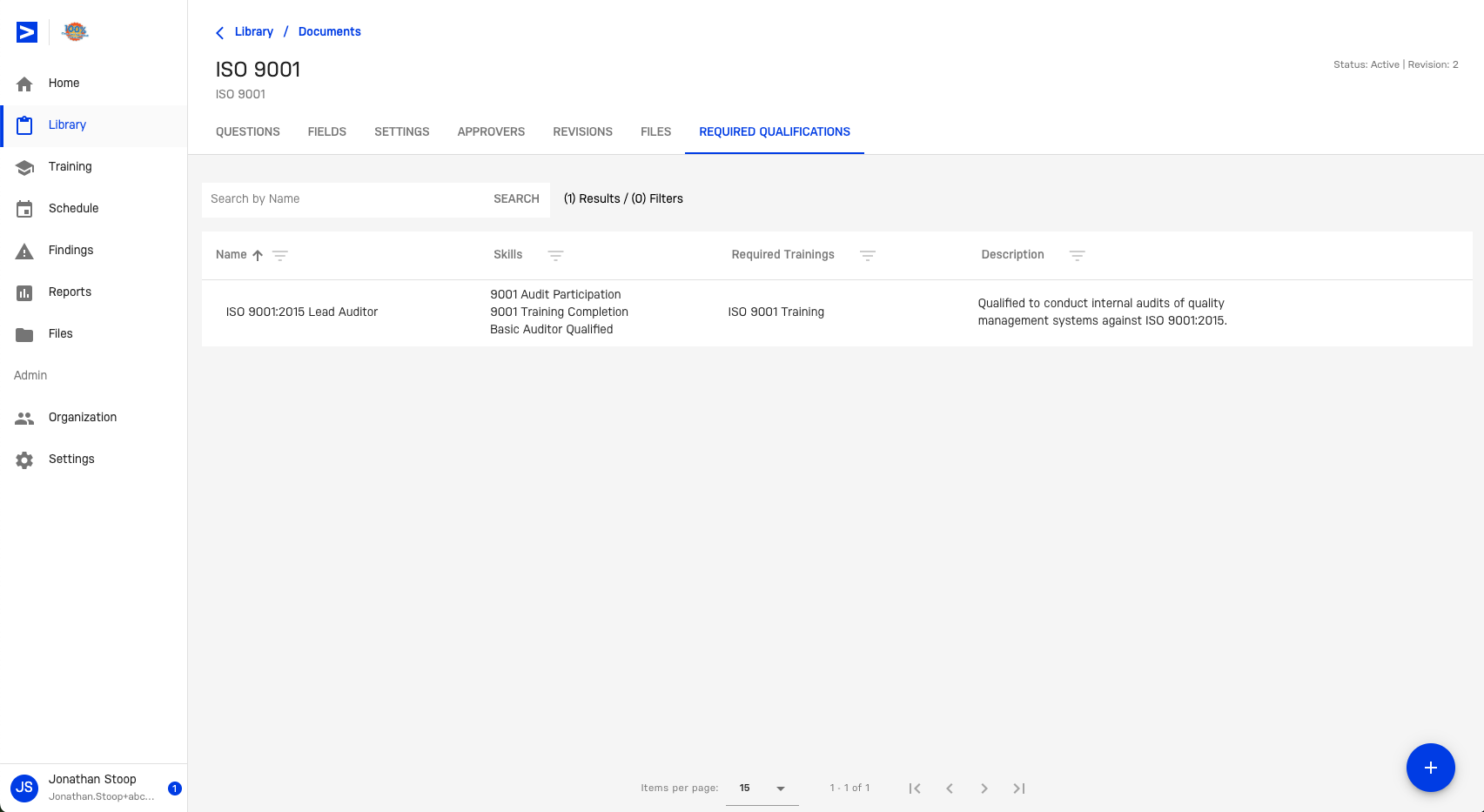Open the notification badge showing 1
Viewport: 1484px width, 812px height.
[x=174, y=789]
